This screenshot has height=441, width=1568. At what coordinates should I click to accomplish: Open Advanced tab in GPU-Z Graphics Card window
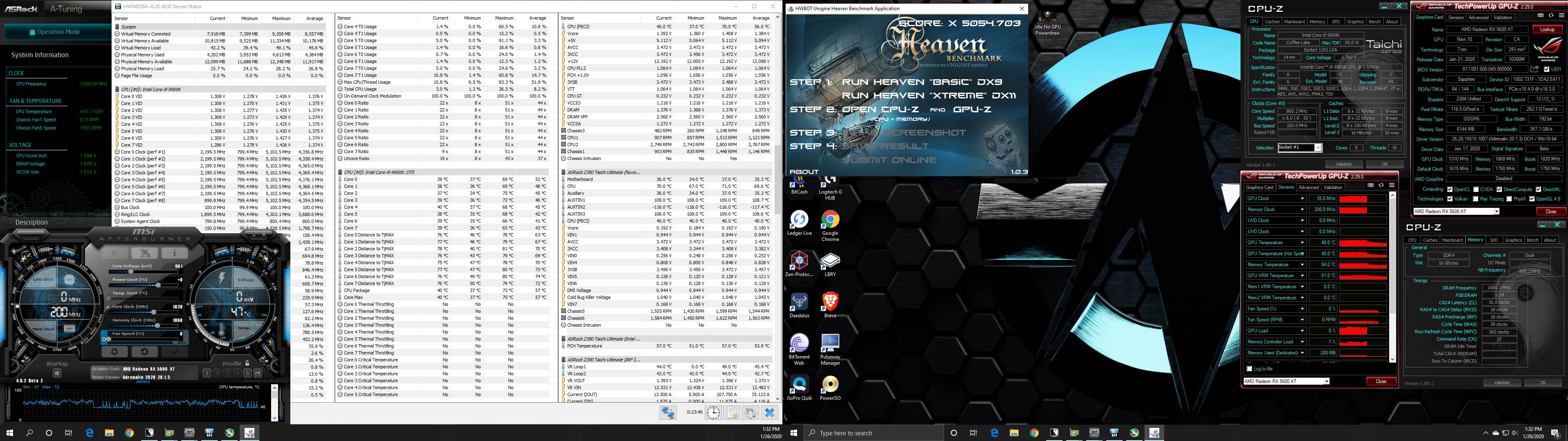[x=1479, y=17]
